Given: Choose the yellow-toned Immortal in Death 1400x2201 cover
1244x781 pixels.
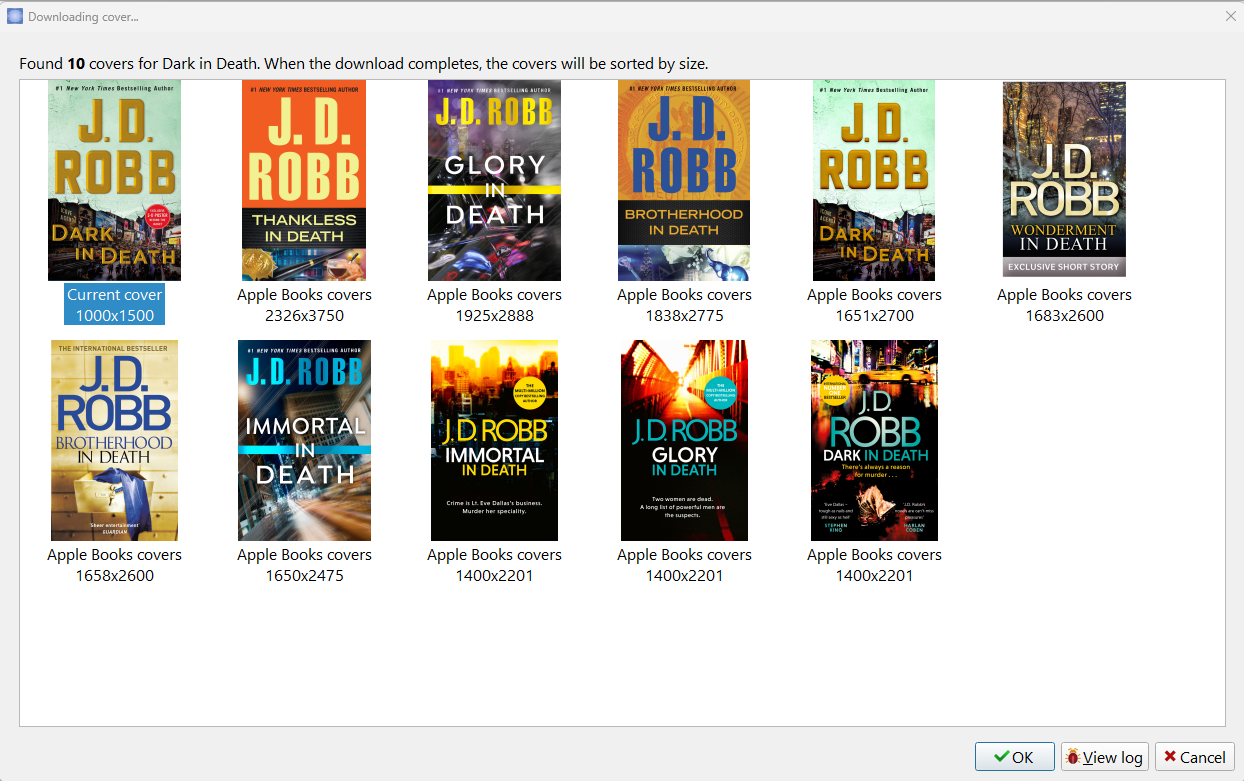Looking at the screenshot, I should coord(494,440).
